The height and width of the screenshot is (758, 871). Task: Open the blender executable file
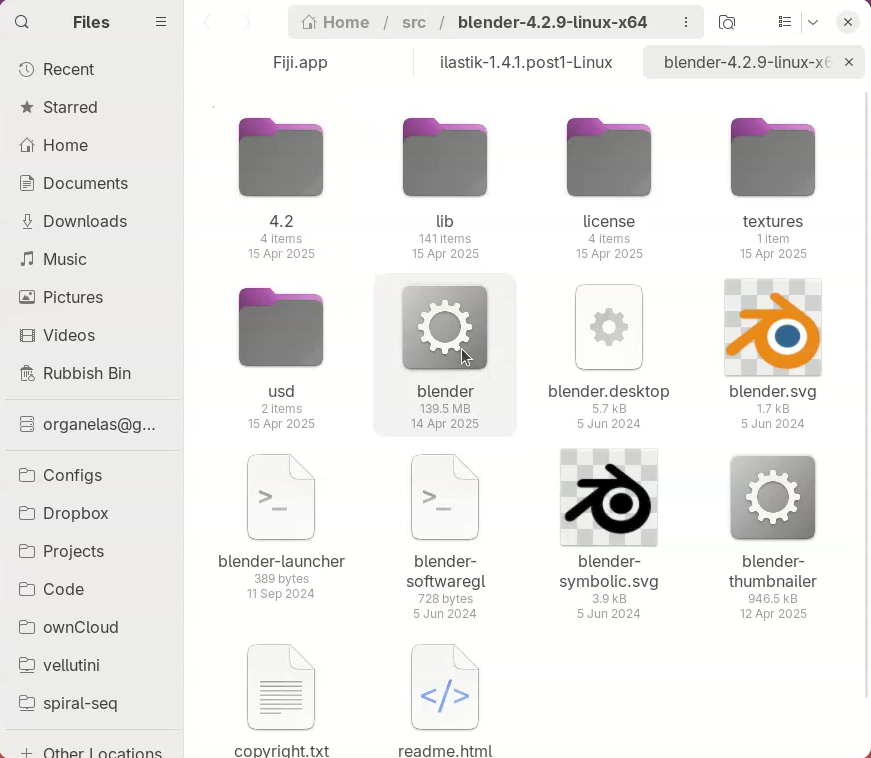click(x=445, y=328)
